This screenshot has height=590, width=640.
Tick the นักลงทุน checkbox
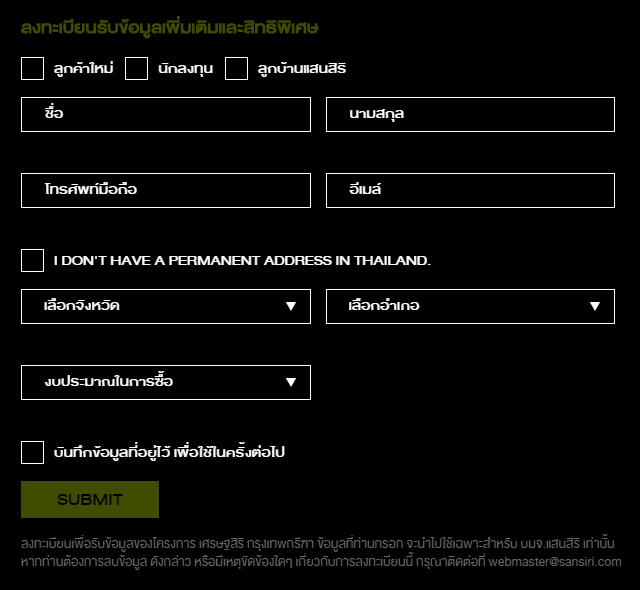pos(137,68)
